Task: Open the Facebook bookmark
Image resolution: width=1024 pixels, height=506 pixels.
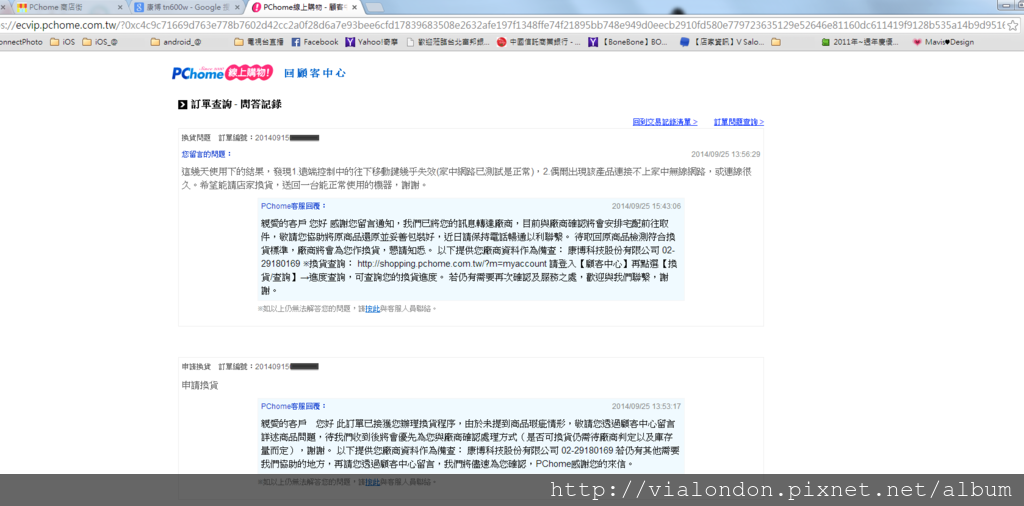Action: click(x=315, y=42)
